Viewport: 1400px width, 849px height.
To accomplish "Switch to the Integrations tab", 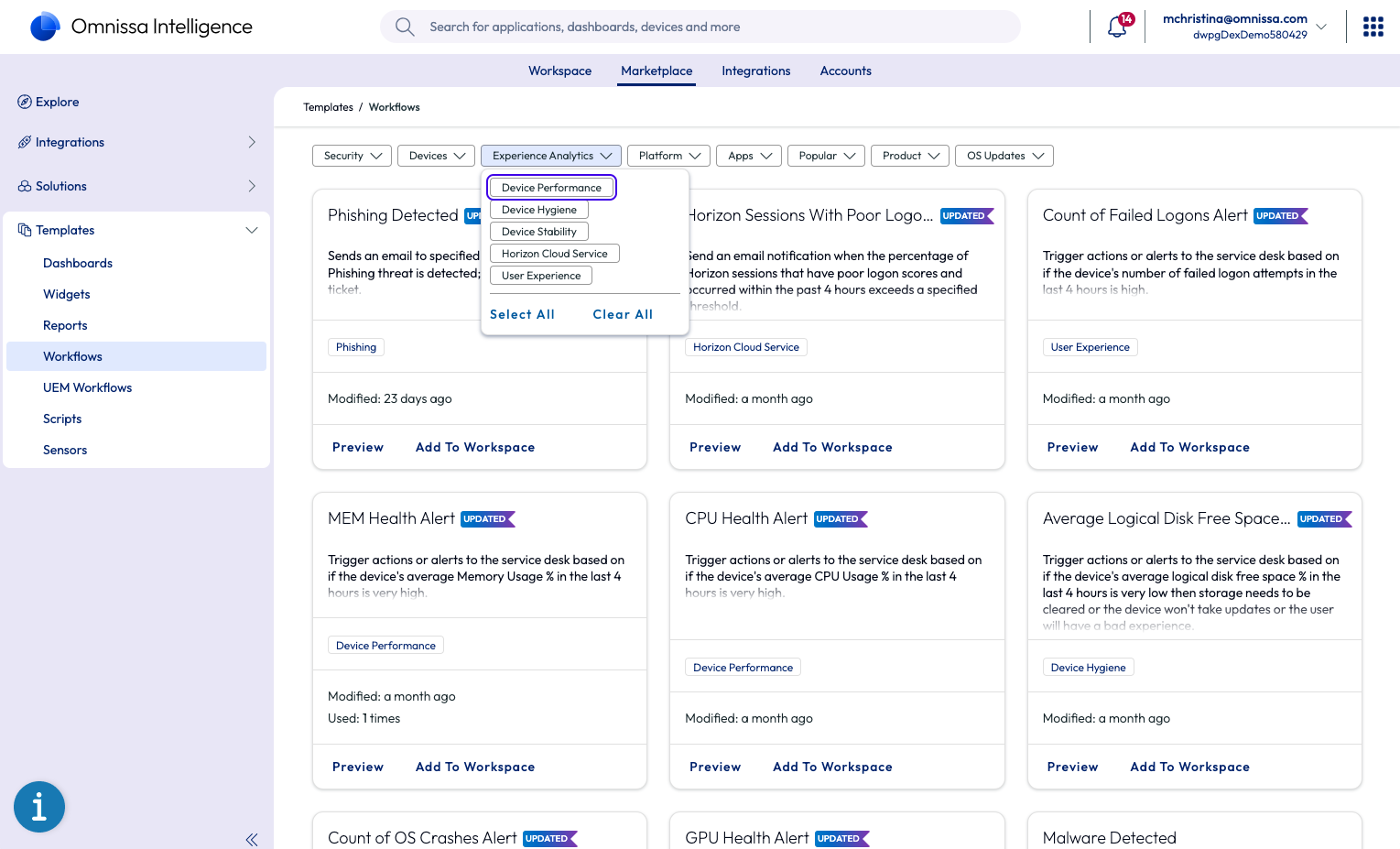I will point(755,71).
